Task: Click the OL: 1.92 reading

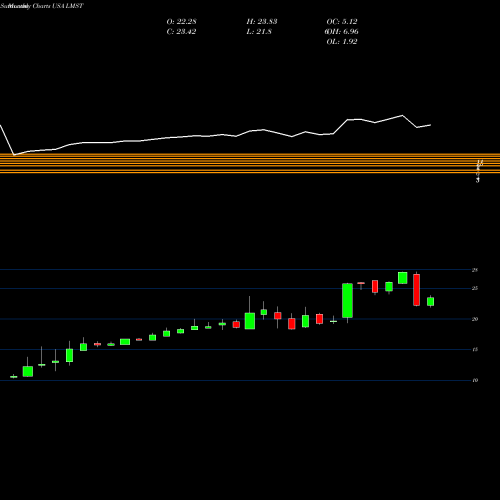Action: click(342, 42)
